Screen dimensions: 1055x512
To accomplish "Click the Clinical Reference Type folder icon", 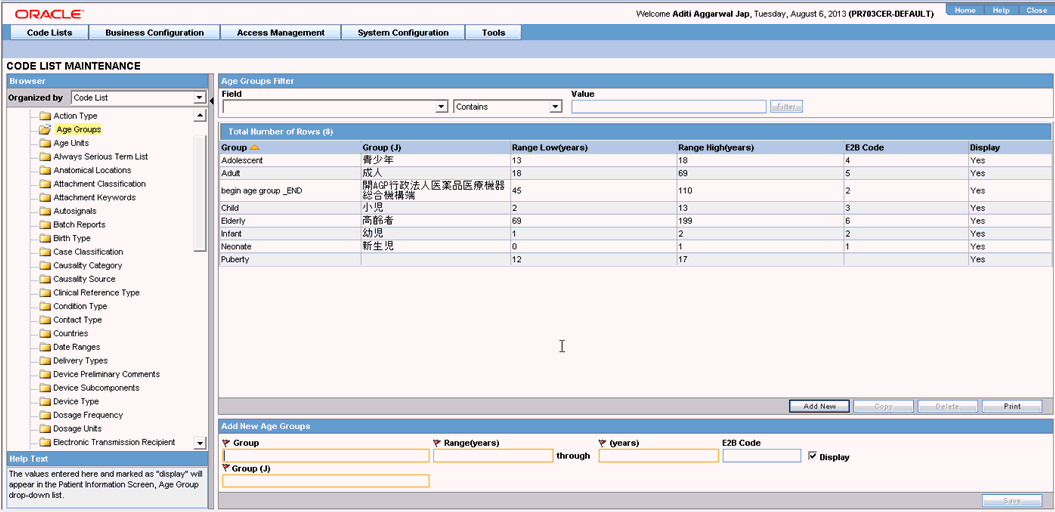I will click(x=45, y=293).
